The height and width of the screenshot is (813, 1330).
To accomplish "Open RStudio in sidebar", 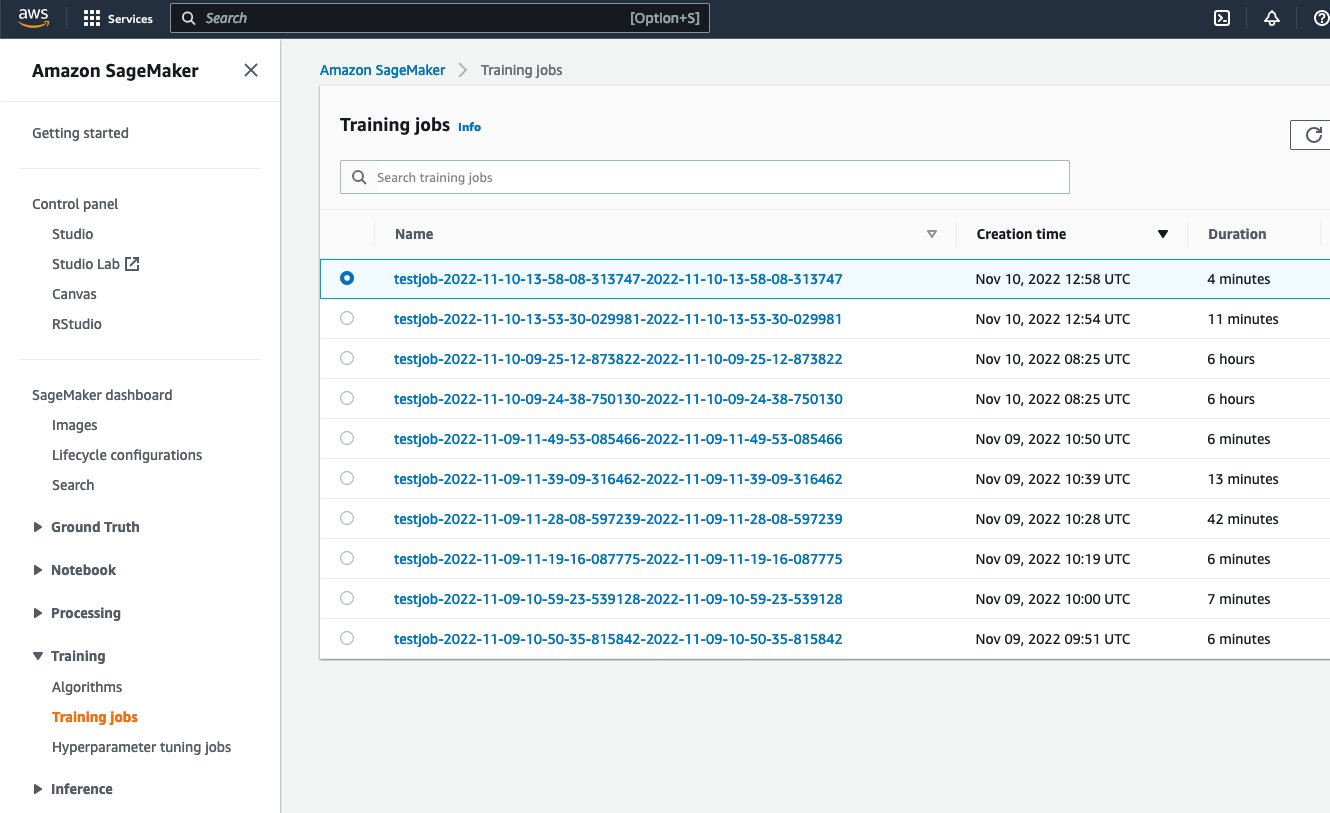I will point(77,324).
